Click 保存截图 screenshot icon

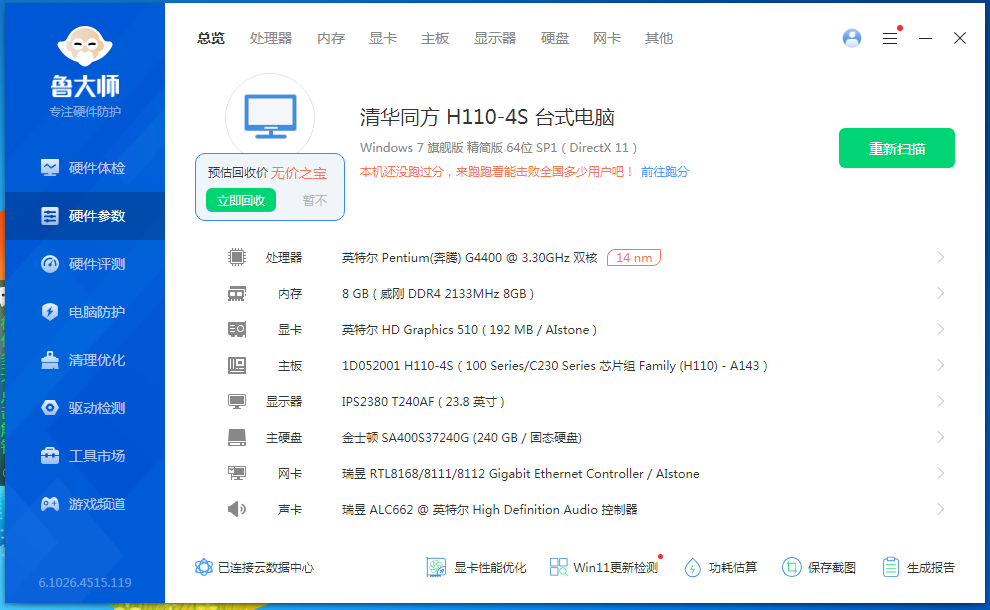792,567
